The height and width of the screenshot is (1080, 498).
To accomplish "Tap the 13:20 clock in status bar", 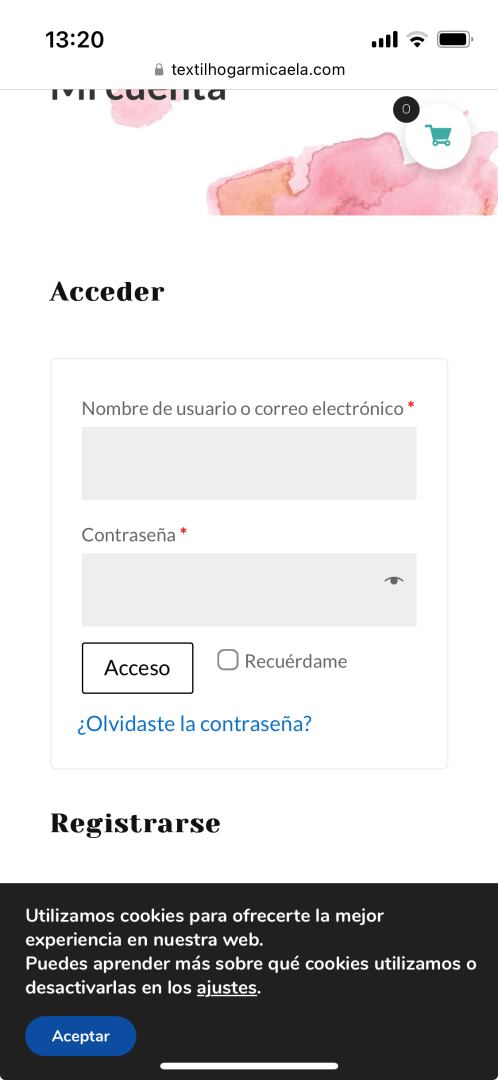I will point(74,39).
